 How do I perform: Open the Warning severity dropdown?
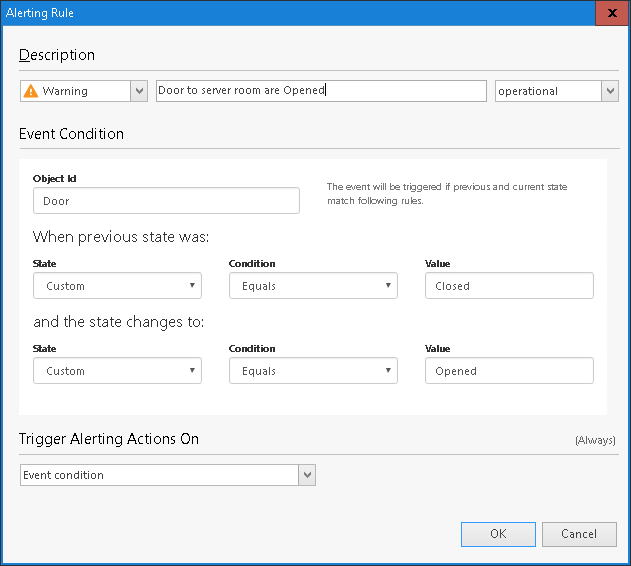pos(84,91)
